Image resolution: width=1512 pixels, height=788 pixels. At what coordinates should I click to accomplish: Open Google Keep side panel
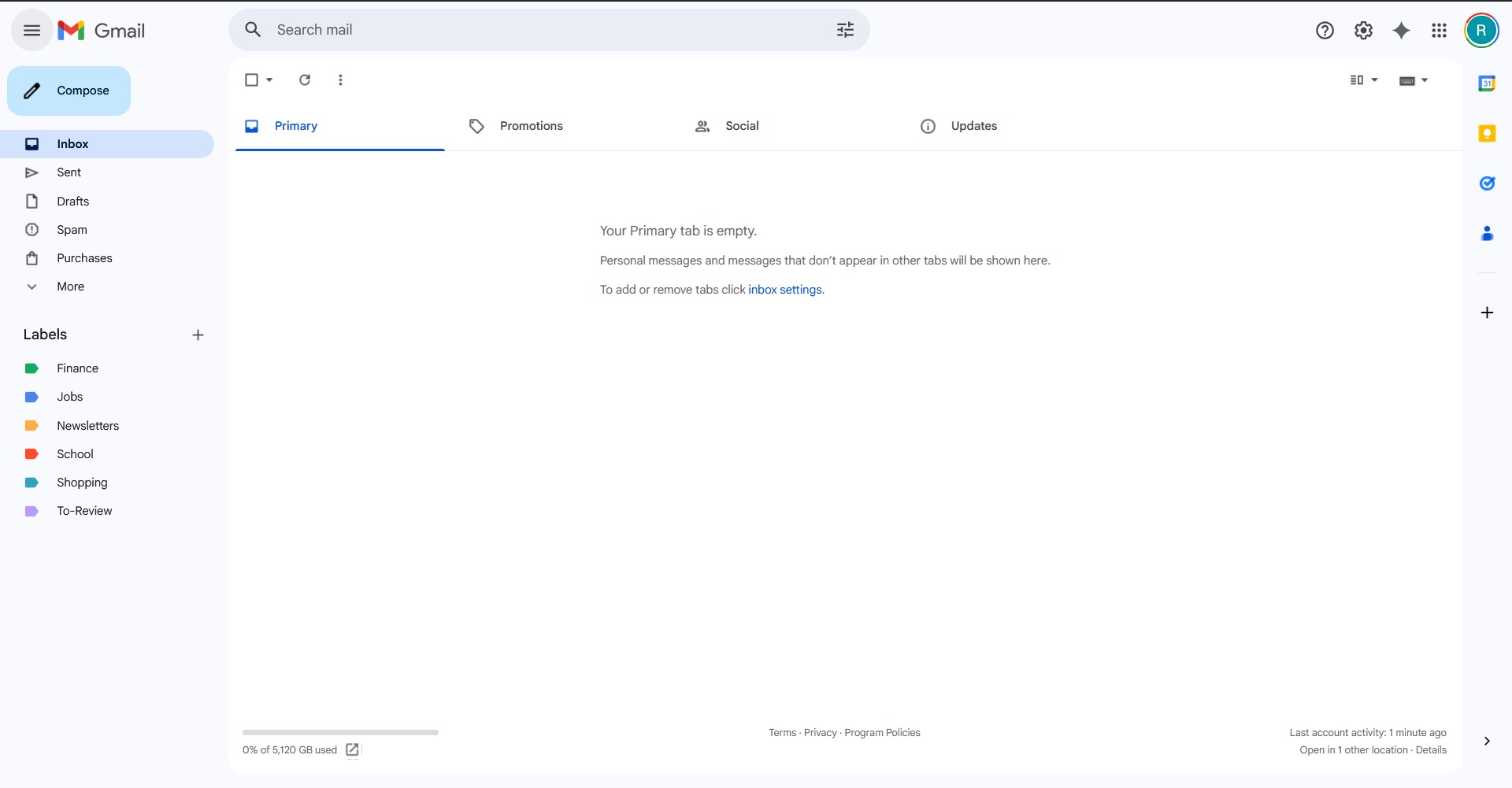click(x=1488, y=133)
